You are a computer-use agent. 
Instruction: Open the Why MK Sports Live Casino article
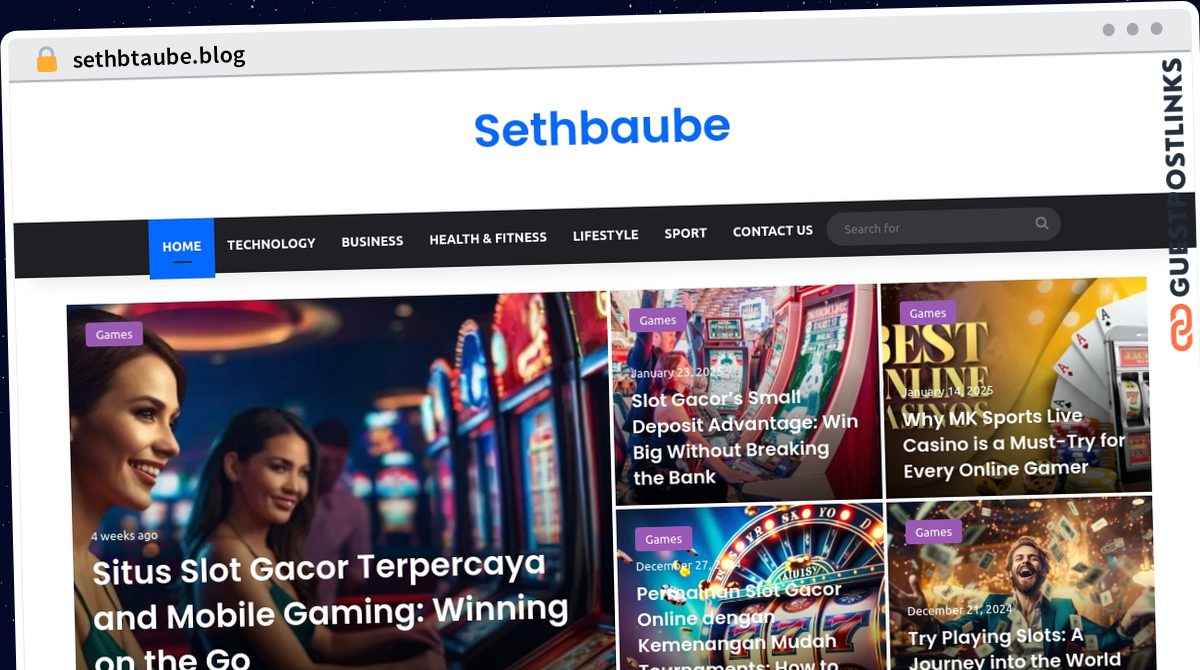(1014, 443)
